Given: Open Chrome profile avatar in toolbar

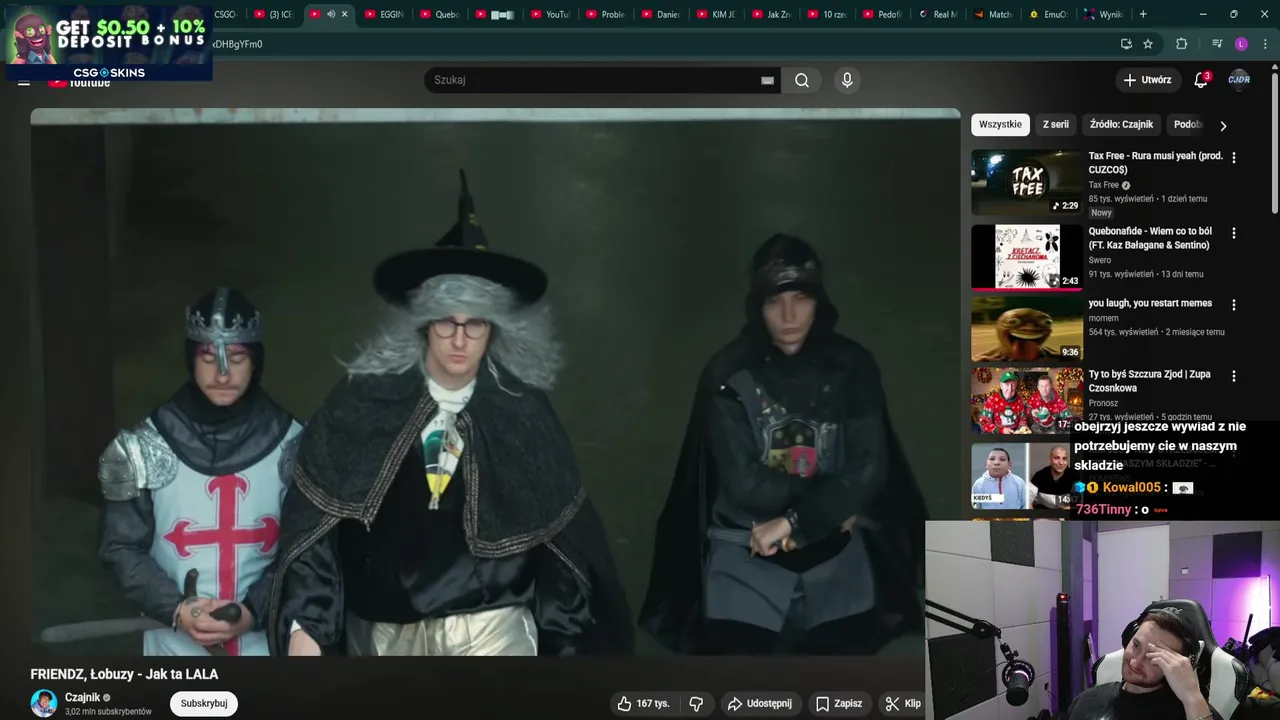Looking at the screenshot, I should coord(1241,44).
